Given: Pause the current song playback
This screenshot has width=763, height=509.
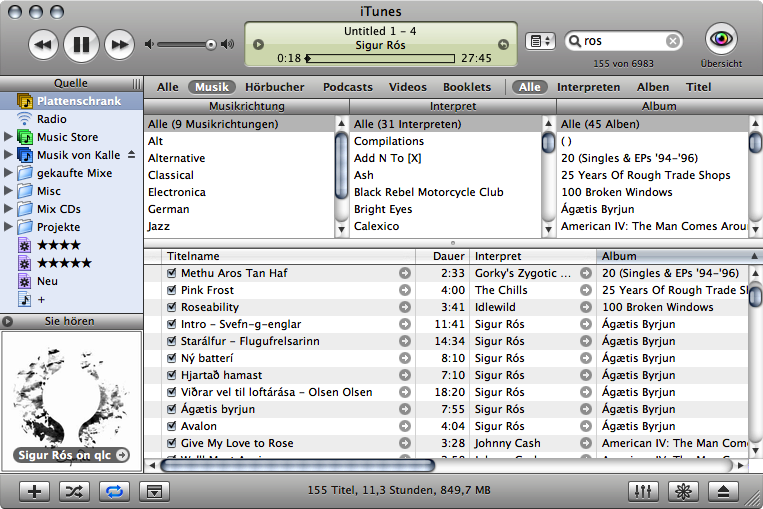Looking at the screenshot, I should pos(81,44).
